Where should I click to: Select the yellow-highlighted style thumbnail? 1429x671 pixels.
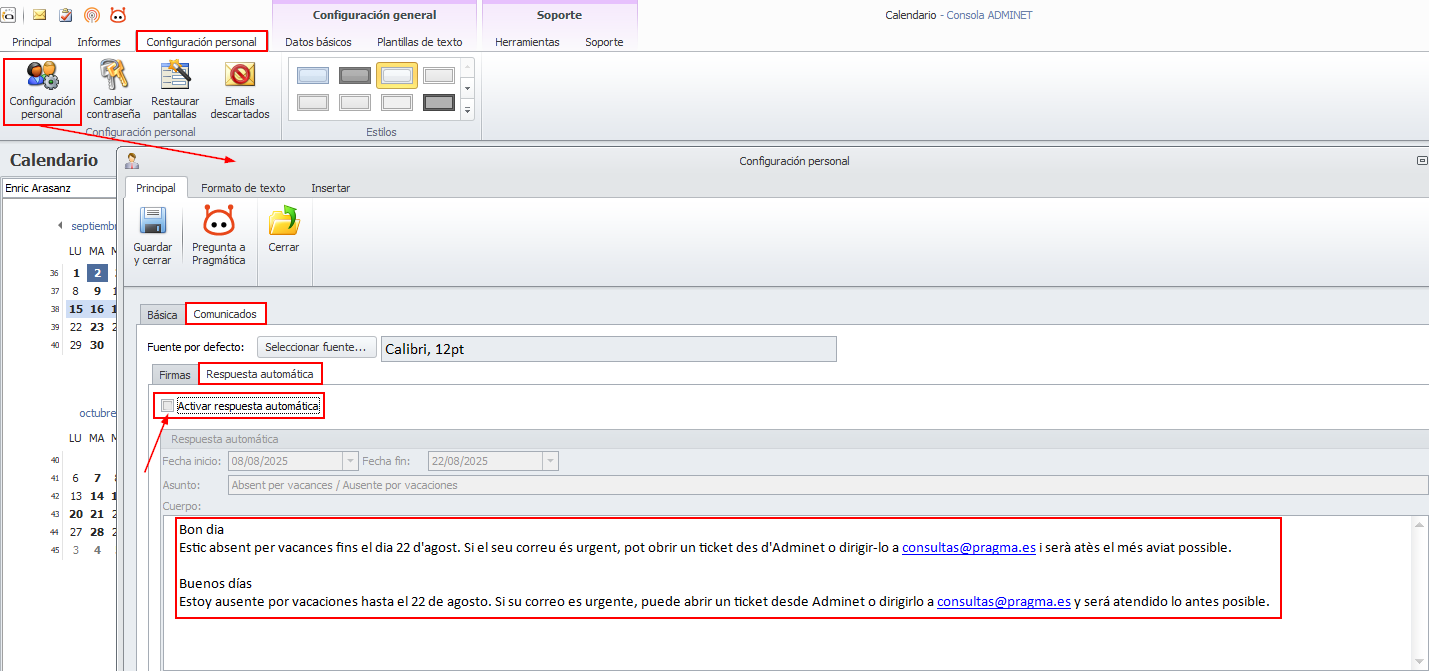click(x=397, y=75)
